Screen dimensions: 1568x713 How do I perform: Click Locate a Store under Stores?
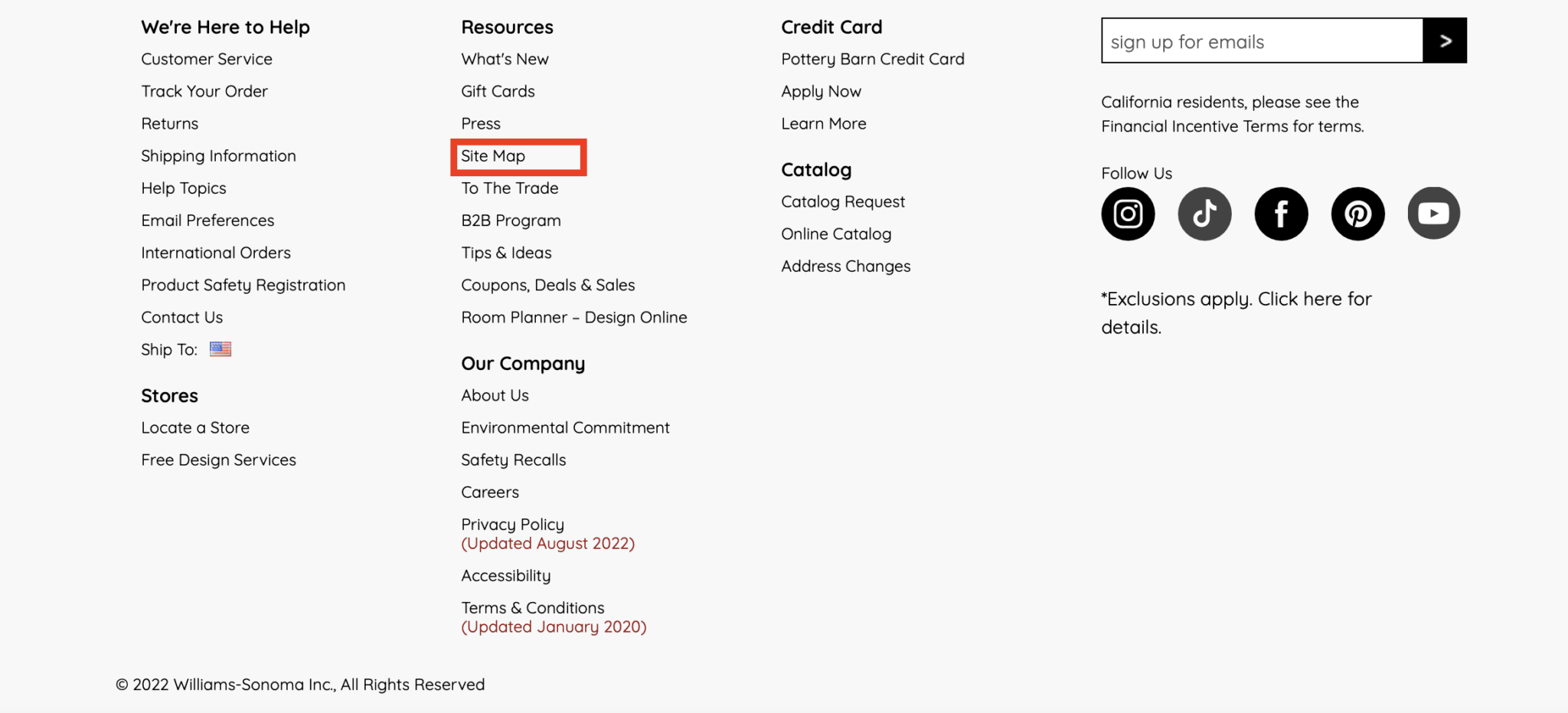coord(195,427)
